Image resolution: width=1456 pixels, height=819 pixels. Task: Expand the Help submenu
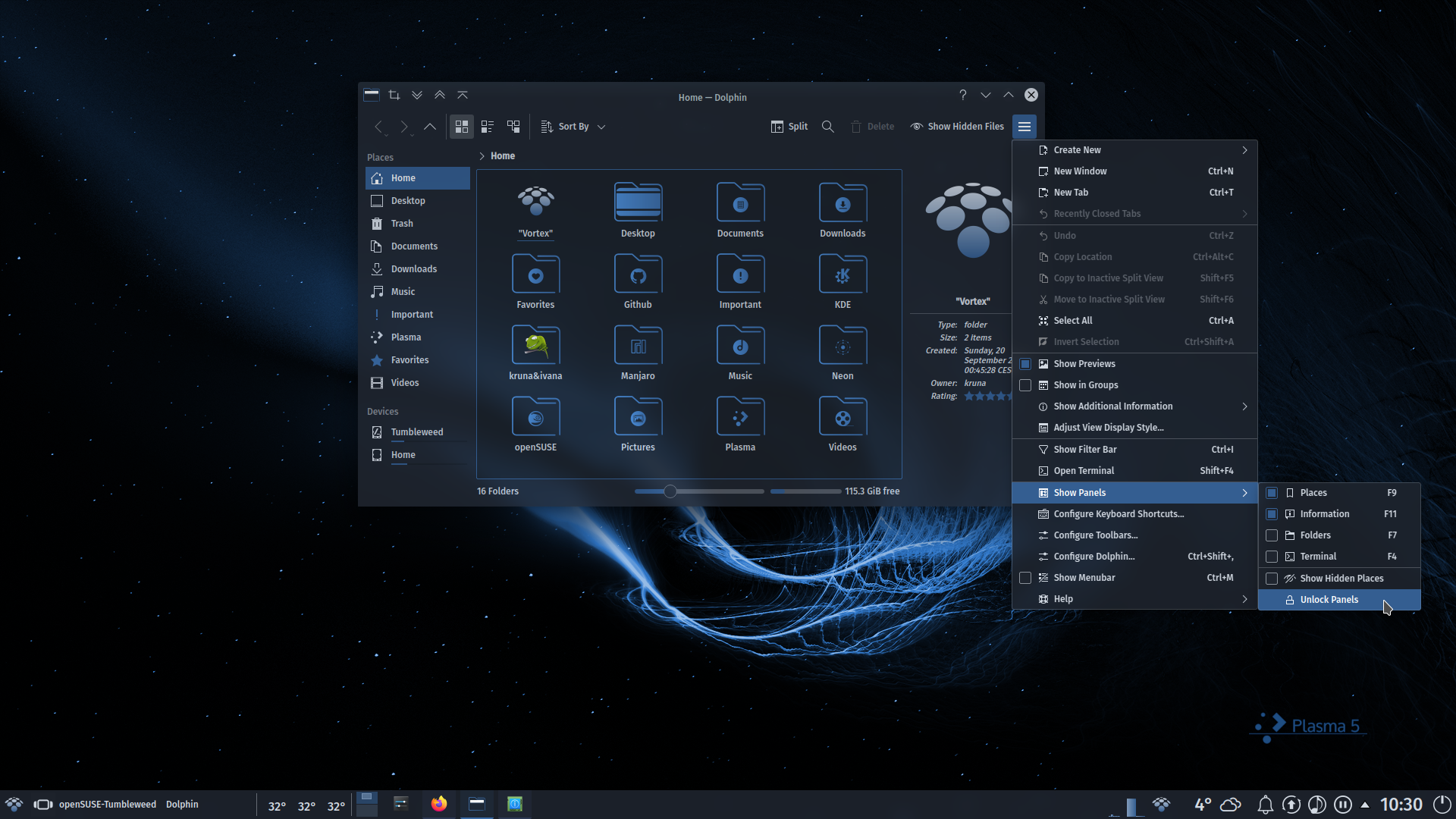point(1134,599)
